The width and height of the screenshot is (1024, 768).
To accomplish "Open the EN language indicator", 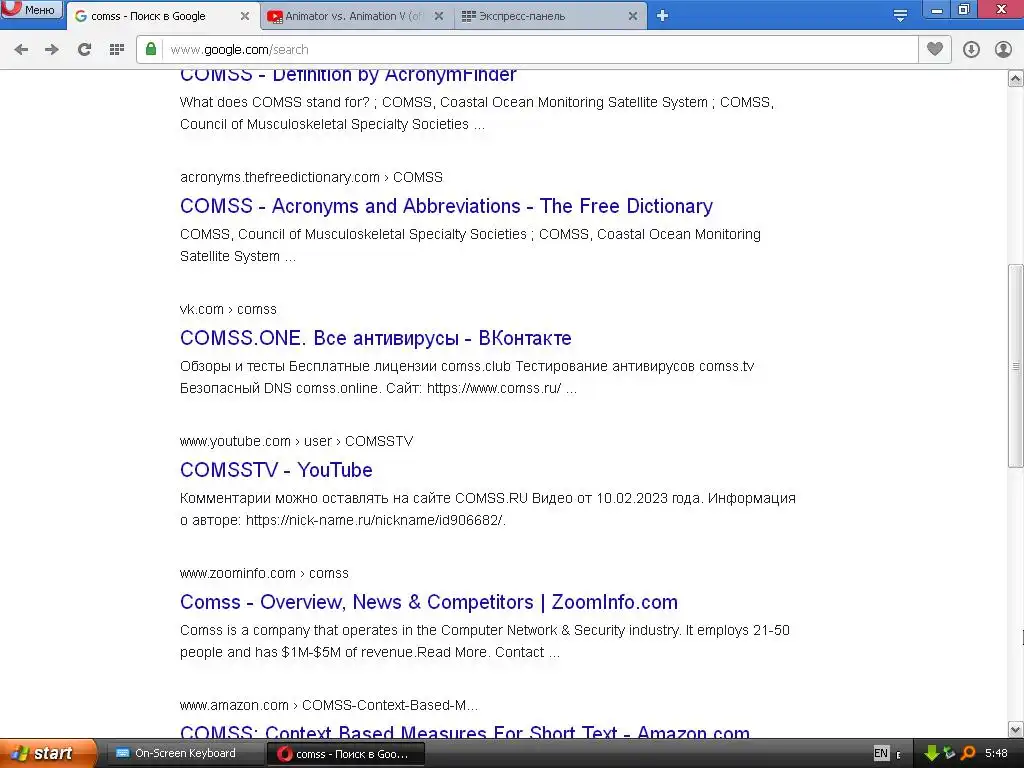I will tap(881, 753).
